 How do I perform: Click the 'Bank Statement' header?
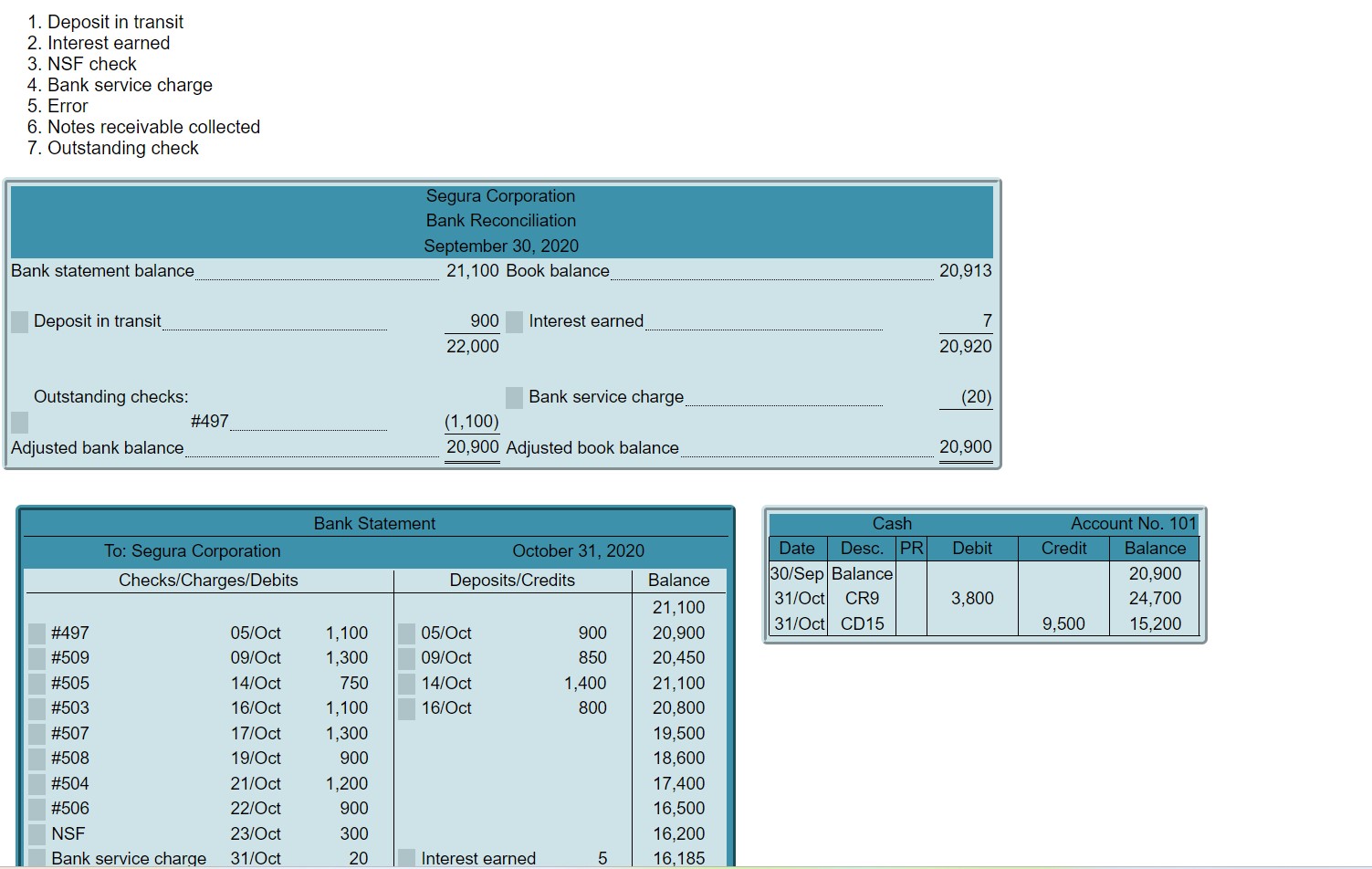click(x=374, y=524)
